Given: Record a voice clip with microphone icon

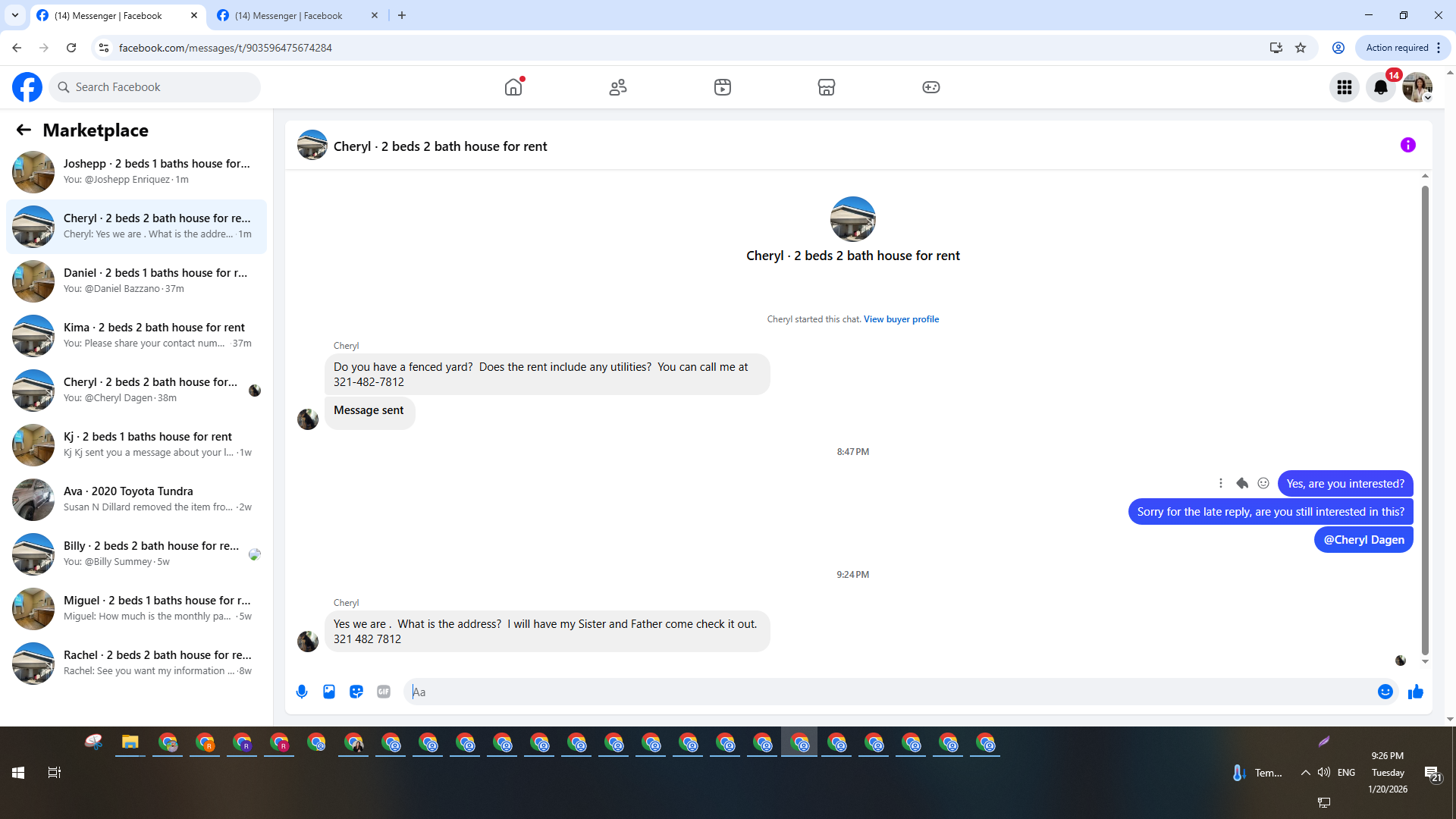Looking at the screenshot, I should pos(302,692).
